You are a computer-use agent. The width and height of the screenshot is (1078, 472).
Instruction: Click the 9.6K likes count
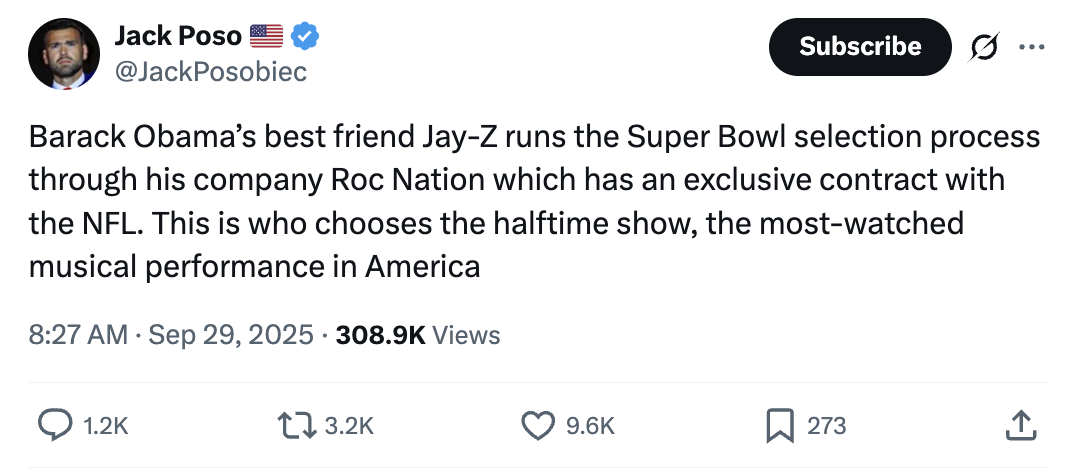[x=590, y=426]
